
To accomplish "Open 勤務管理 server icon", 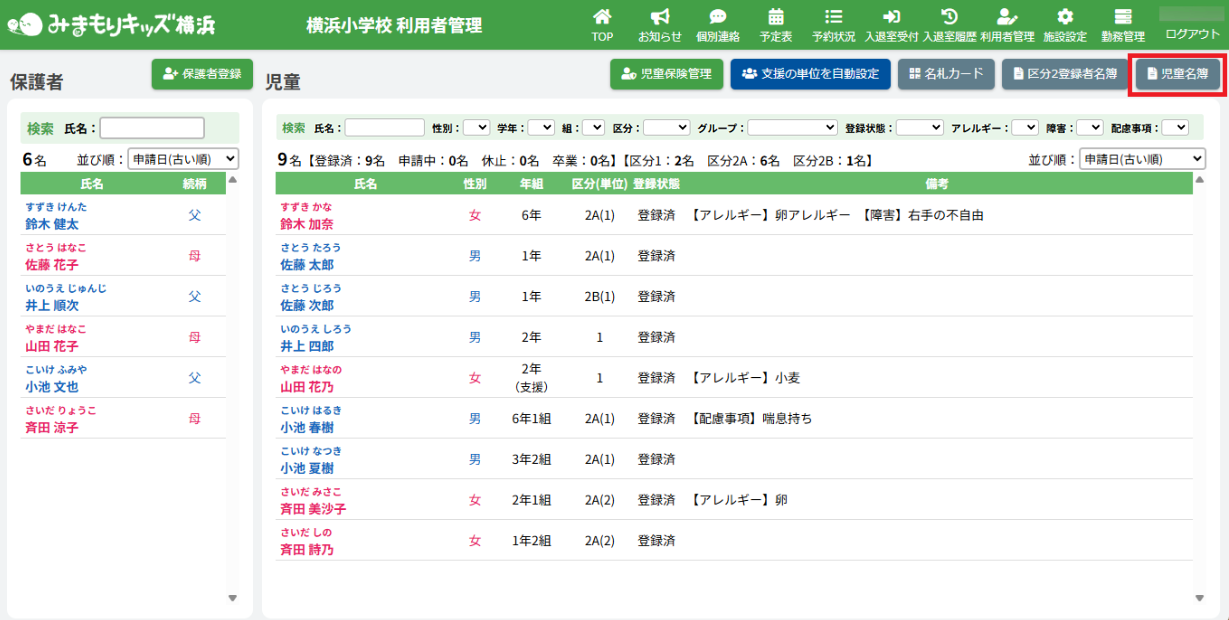I will [x=1123, y=17].
